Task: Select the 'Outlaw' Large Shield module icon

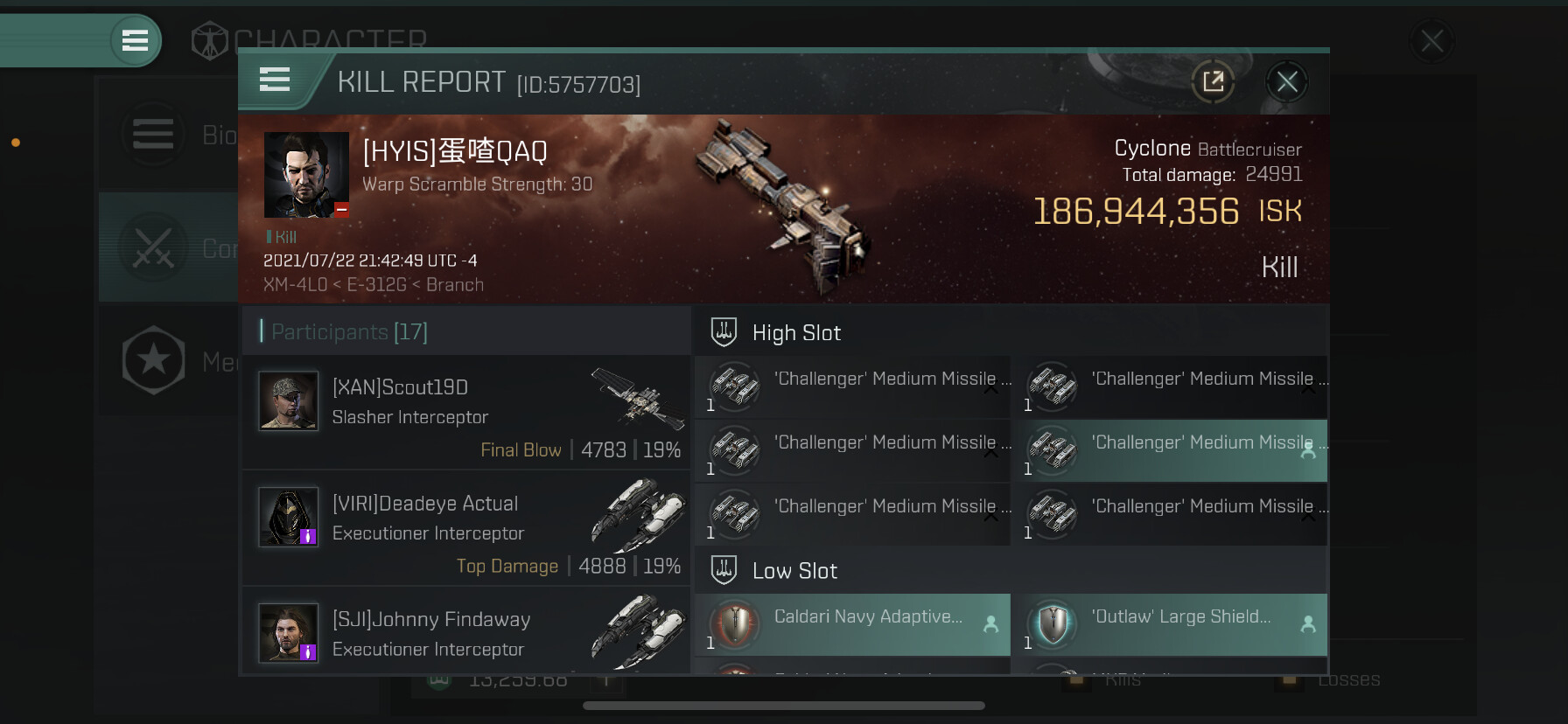Action: tap(1053, 624)
